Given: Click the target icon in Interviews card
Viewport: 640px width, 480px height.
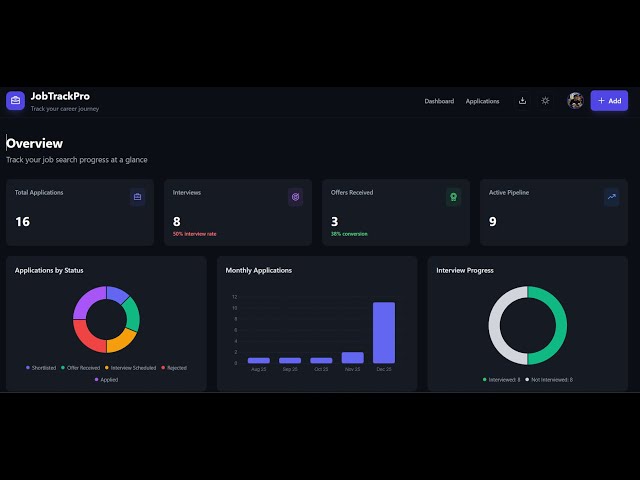Looking at the screenshot, I should point(296,197).
